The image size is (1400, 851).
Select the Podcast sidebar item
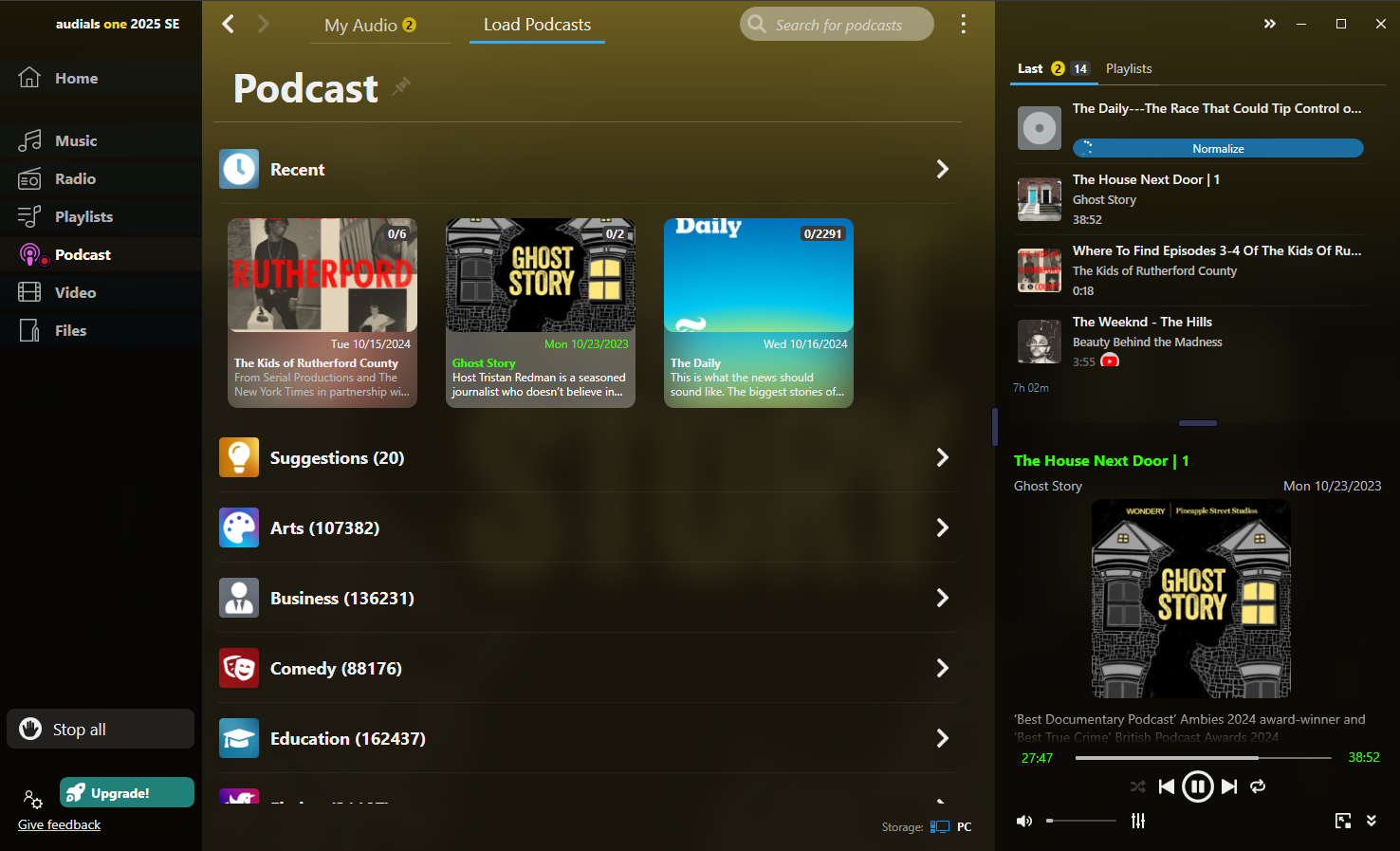click(x=101, y=254)
